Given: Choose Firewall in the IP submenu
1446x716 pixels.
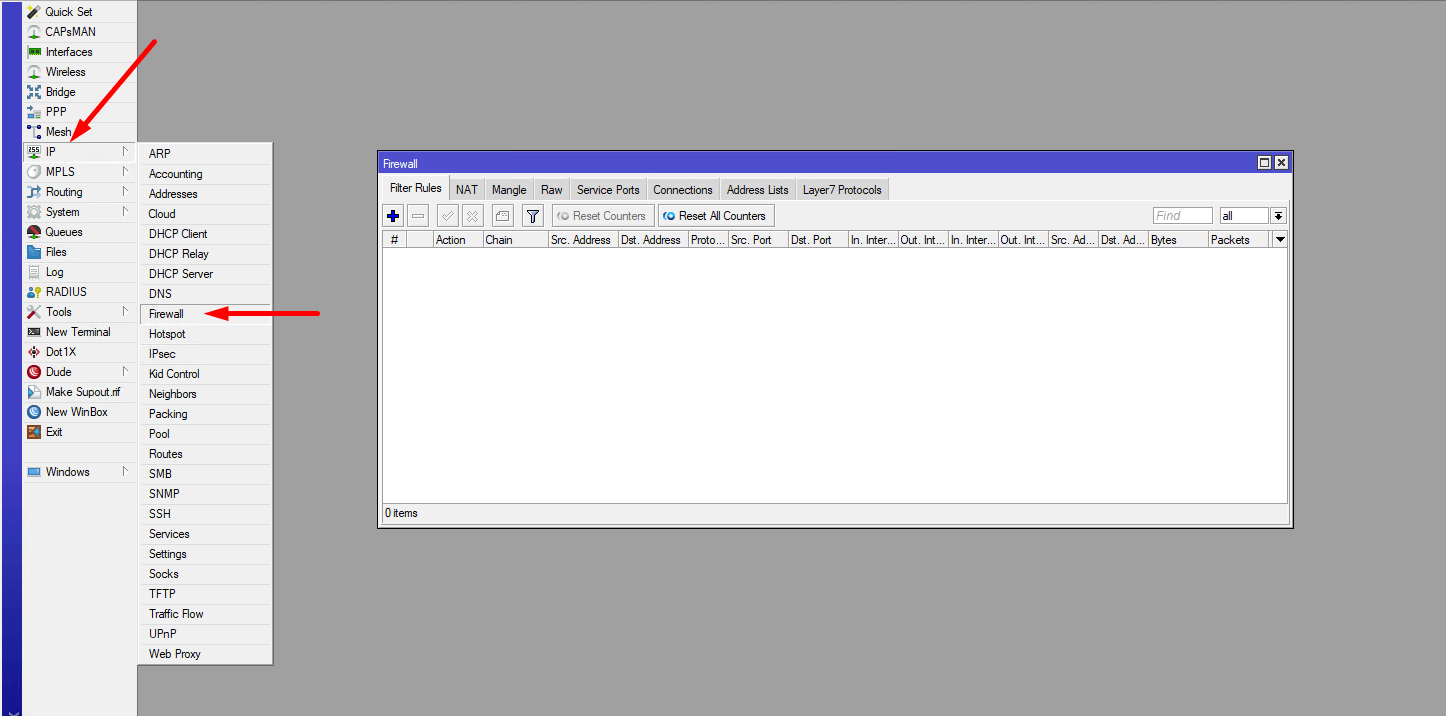Looking at the screenshot, I should click(205, 314).
